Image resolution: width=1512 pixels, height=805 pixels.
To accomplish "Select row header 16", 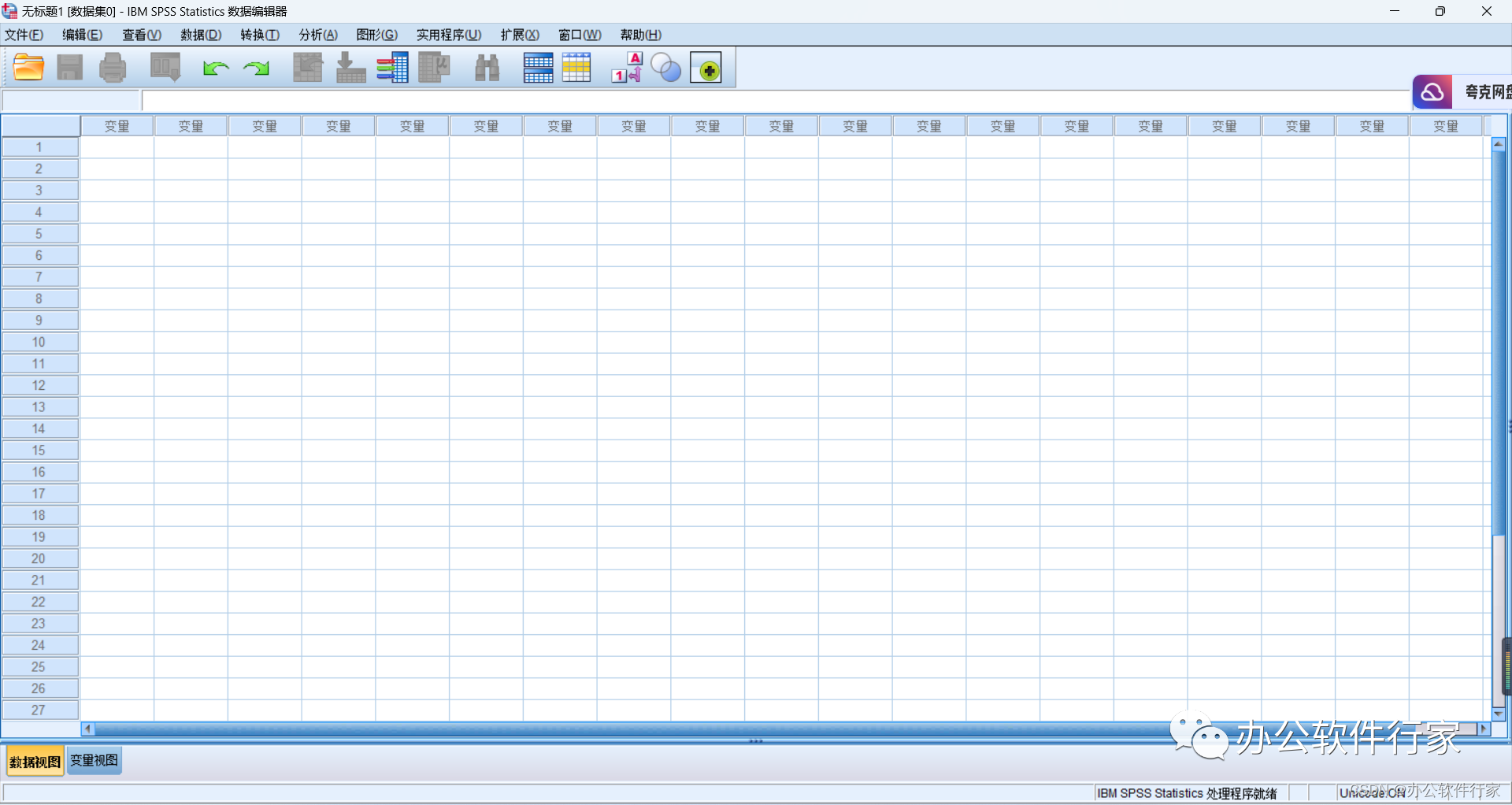I will 39,472.
